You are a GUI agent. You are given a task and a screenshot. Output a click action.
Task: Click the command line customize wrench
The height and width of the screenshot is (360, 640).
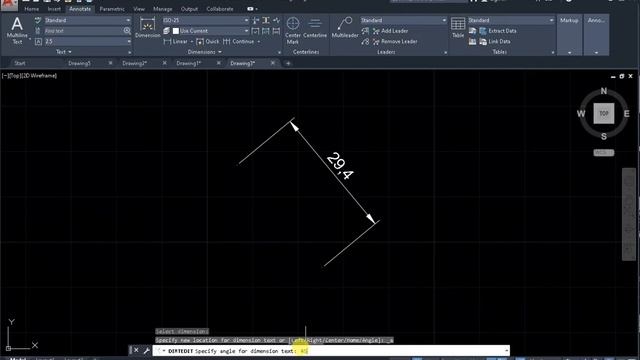coord(147,351)
